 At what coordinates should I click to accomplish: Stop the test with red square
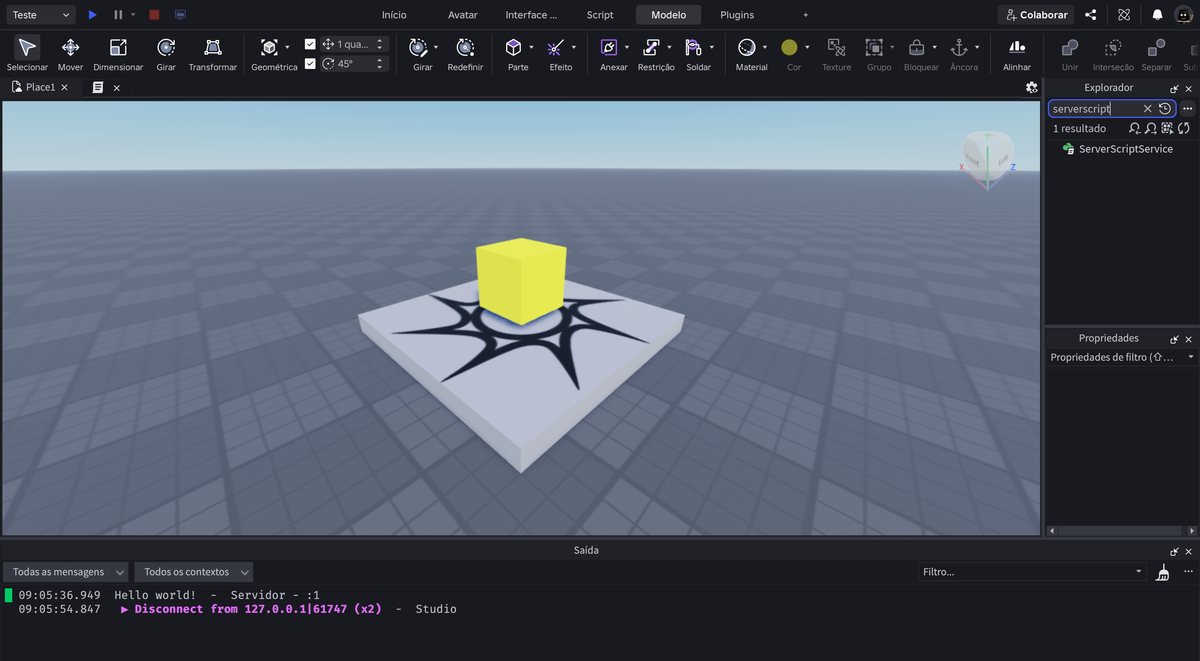pos(154,15)
